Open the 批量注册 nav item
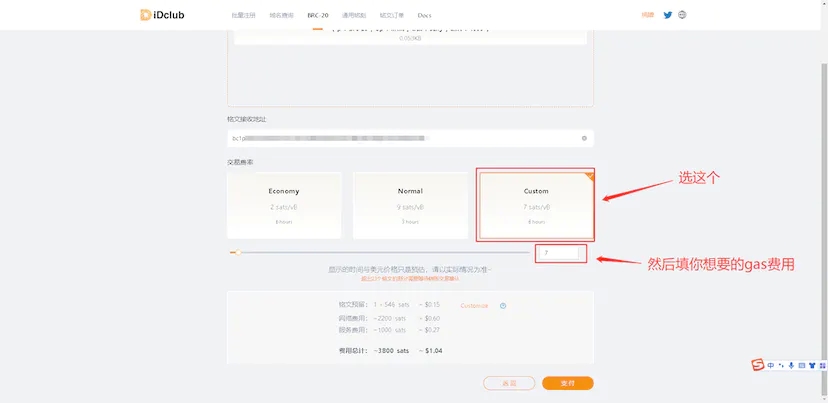 243,15
